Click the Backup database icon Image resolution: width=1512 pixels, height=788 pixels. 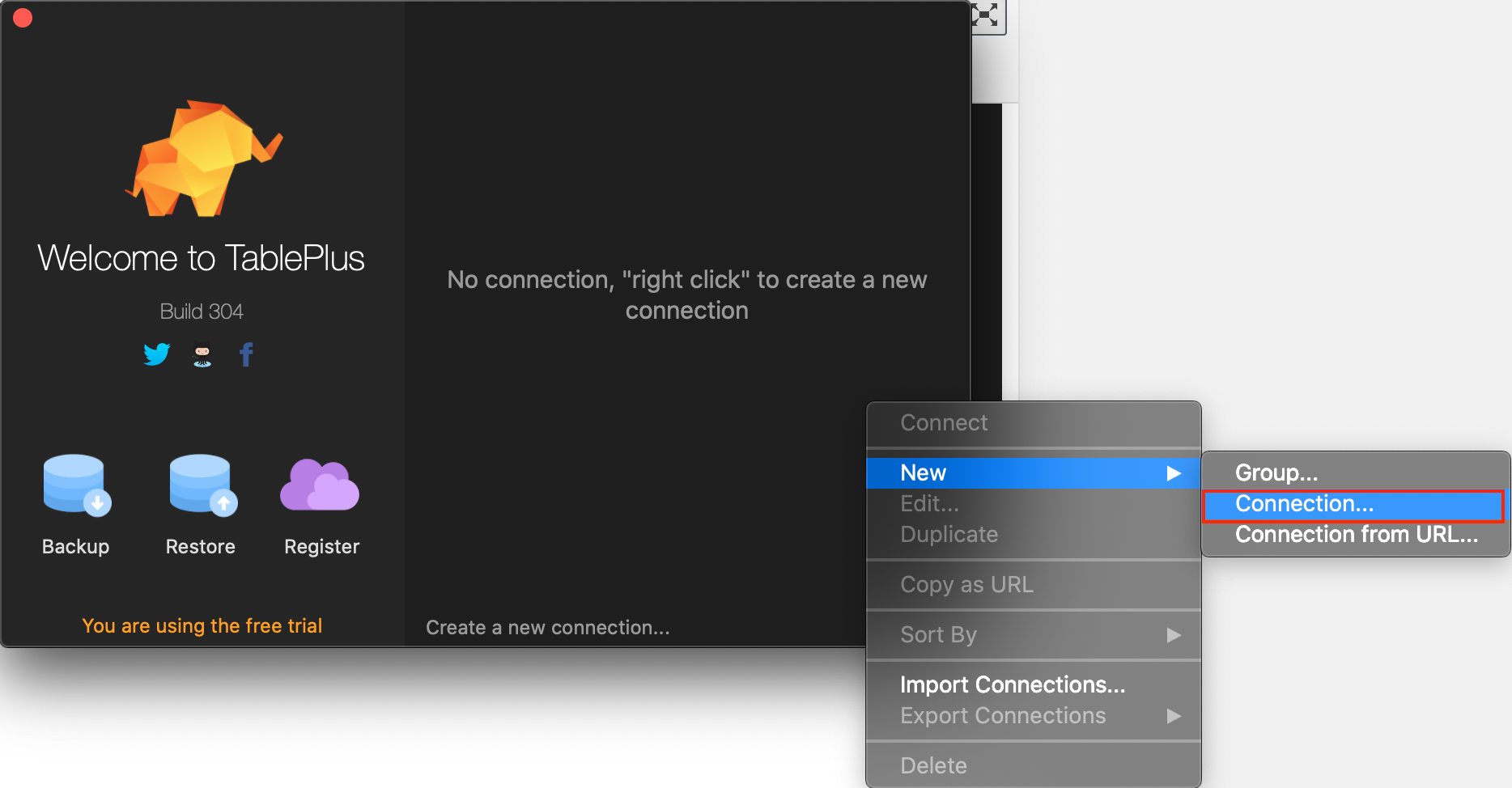pos(76,485)
